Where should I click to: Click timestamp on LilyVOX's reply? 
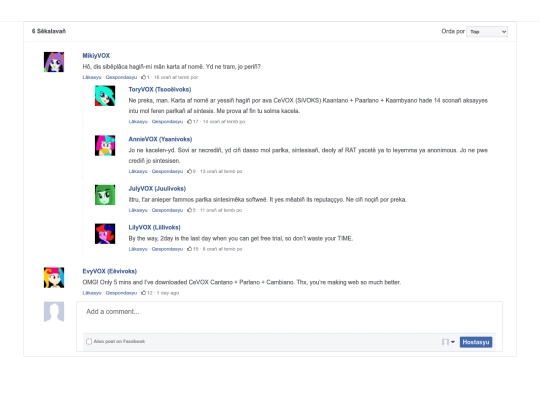222,249
